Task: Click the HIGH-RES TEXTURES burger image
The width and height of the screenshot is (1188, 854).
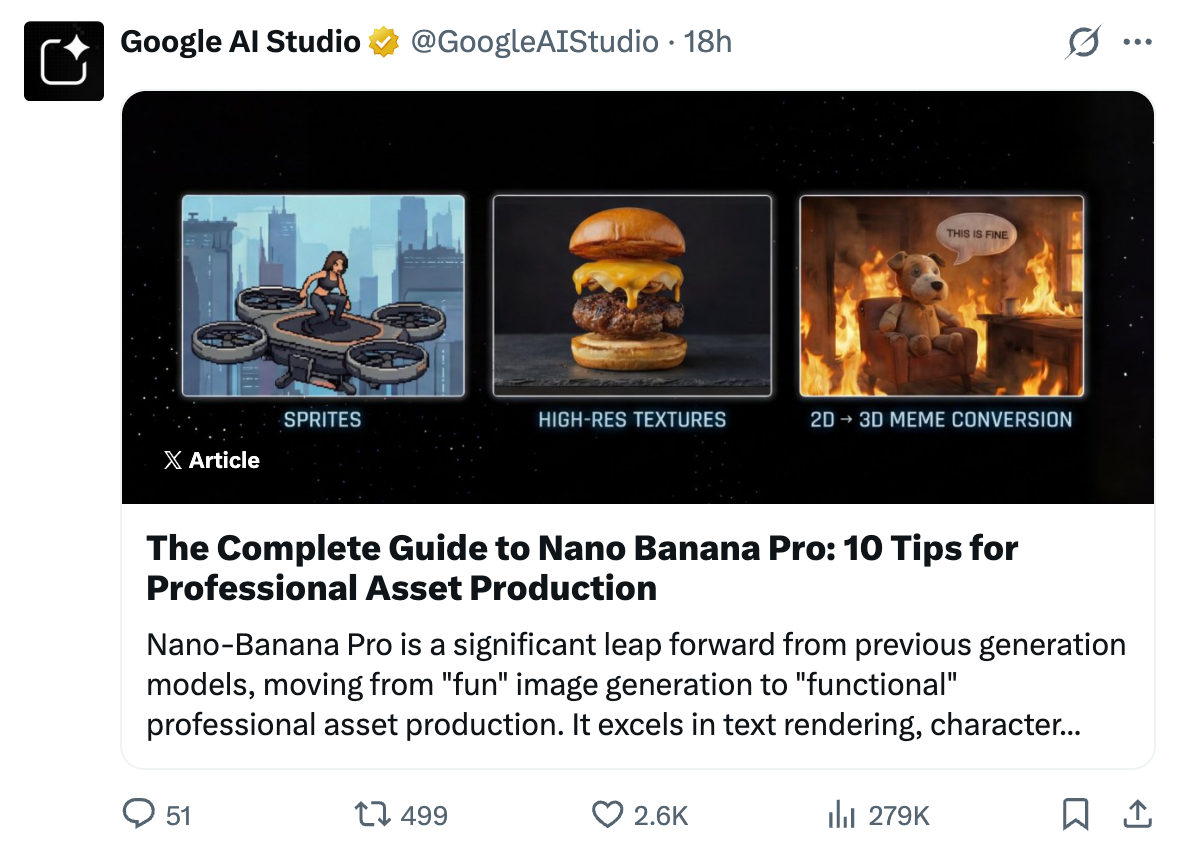Action: click(x=631, y=293)
